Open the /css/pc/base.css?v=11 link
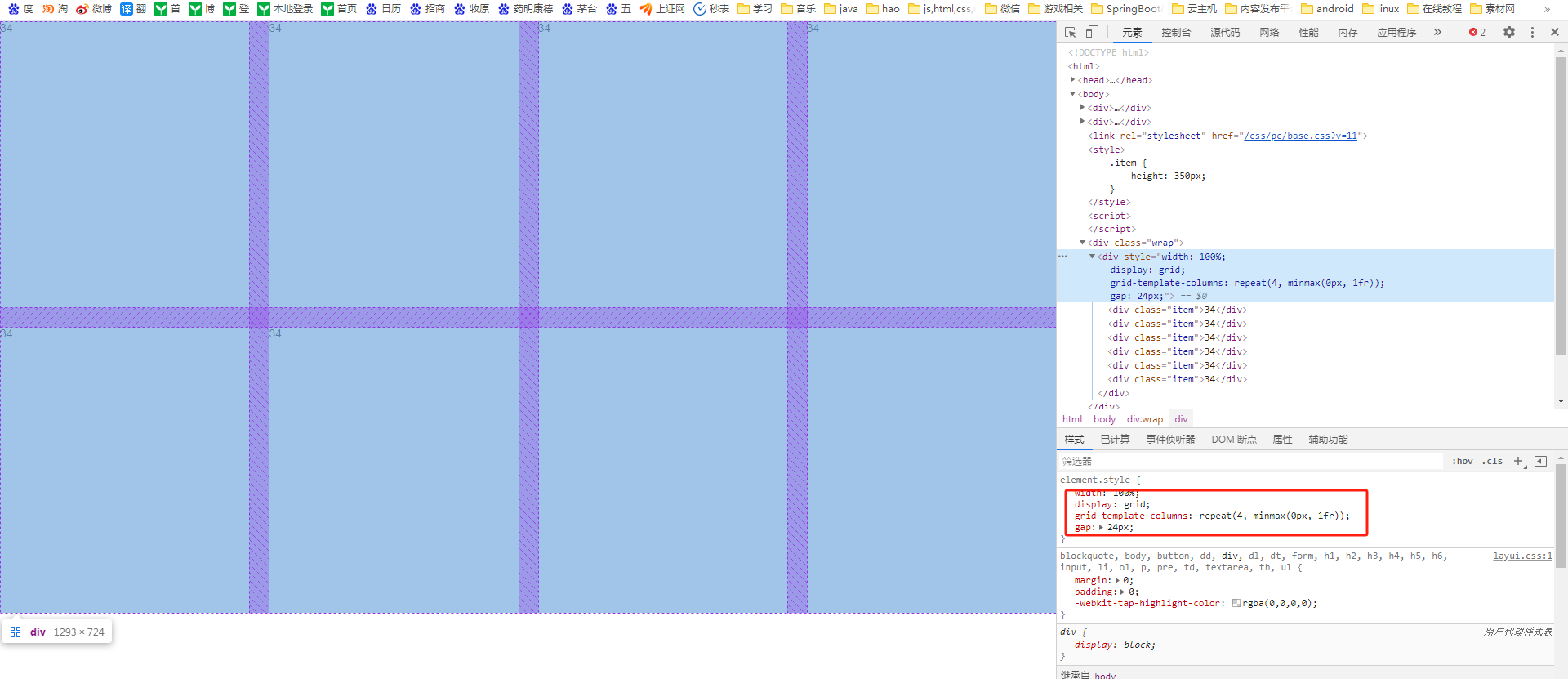 [1300, 136]
